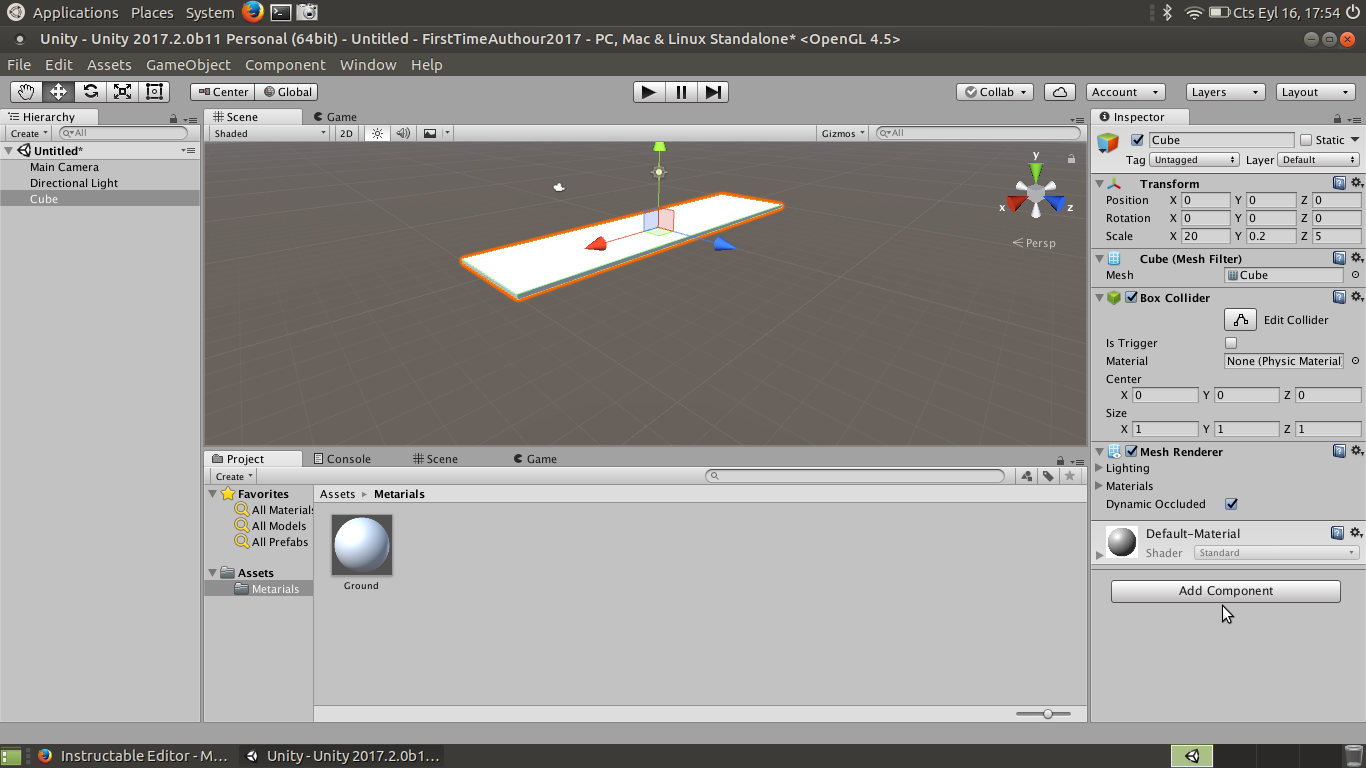The width and height of the screenshot is (1366, 768).
Task: Open the Shaded draw mode dropdown
Action: point(269,133)
